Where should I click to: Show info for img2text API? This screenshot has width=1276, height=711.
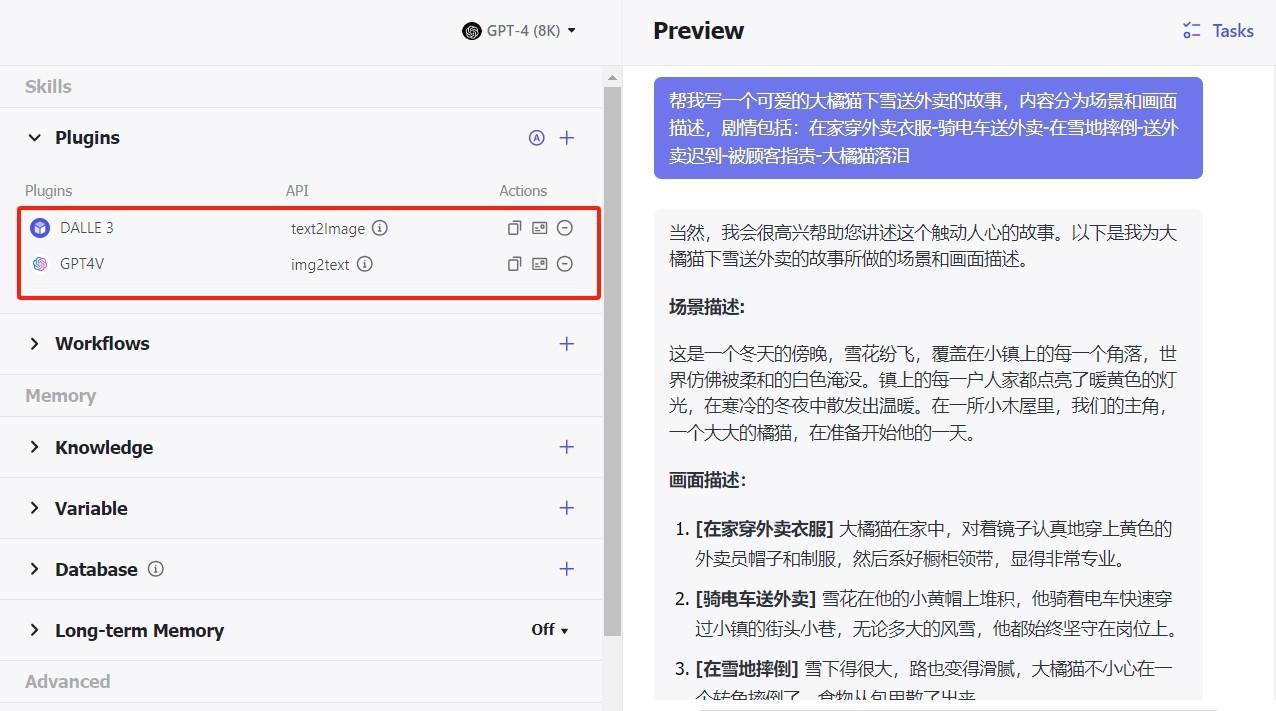[x=365, y=264]
